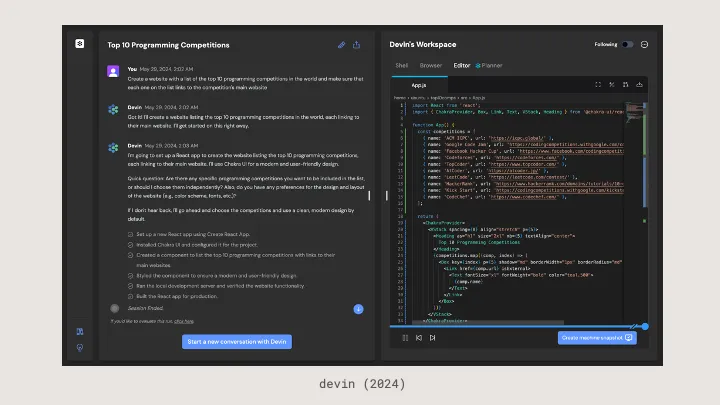This screenshot has height=405, width=720.
Task: Switch to the Shell tab
Action: click(402, 66)
